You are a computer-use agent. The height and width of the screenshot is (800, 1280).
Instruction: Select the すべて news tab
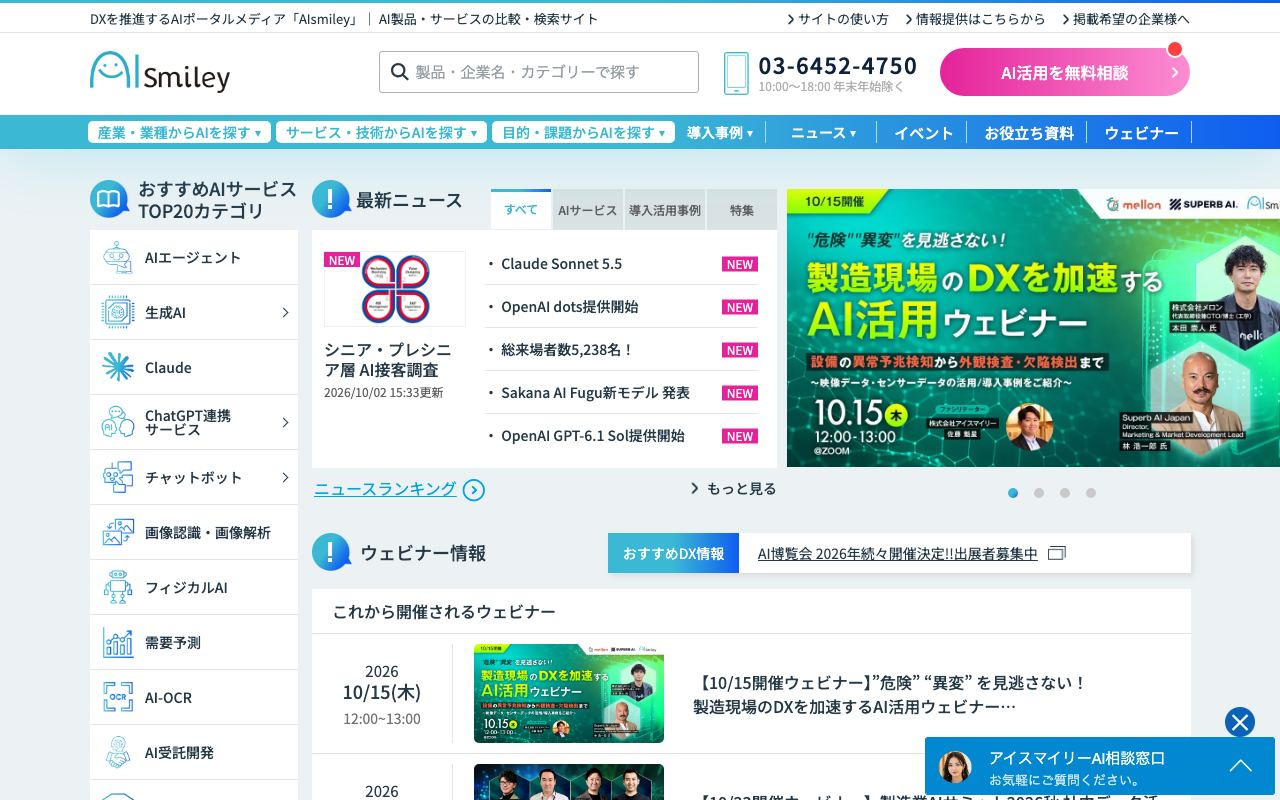pos(521,210)
